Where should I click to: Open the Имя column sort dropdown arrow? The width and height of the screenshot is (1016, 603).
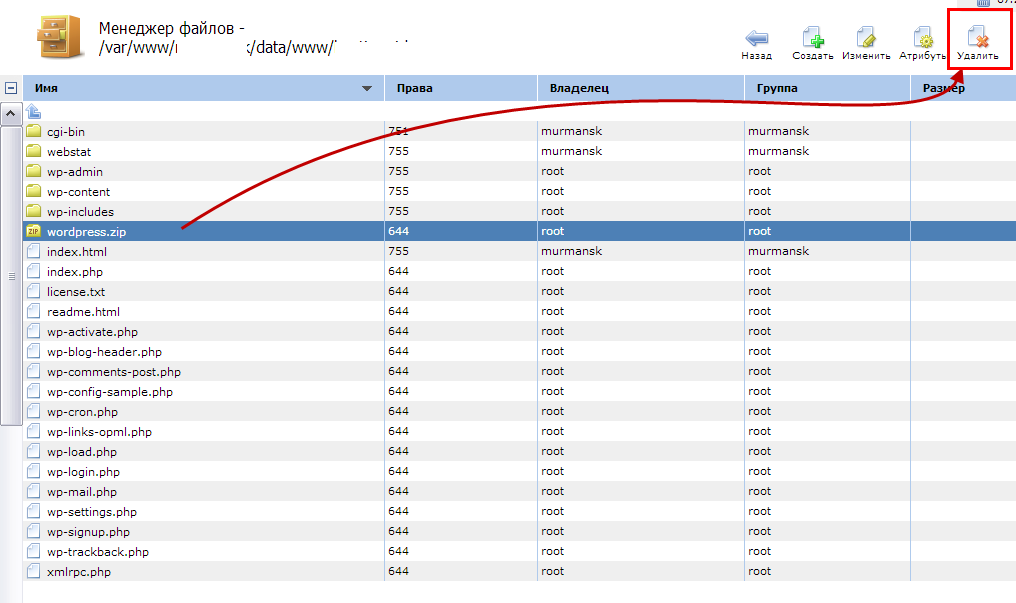[x=367, y=88]
